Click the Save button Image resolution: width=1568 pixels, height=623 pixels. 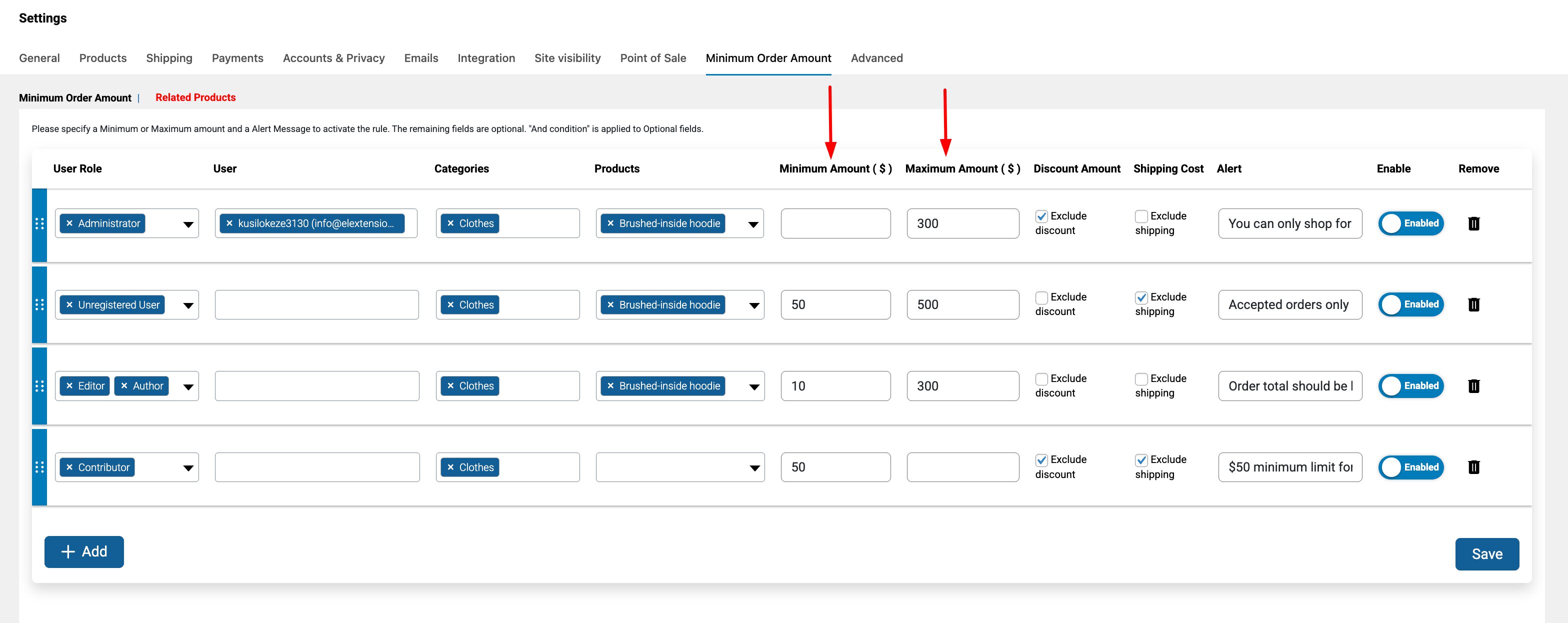click(1486, 553)
